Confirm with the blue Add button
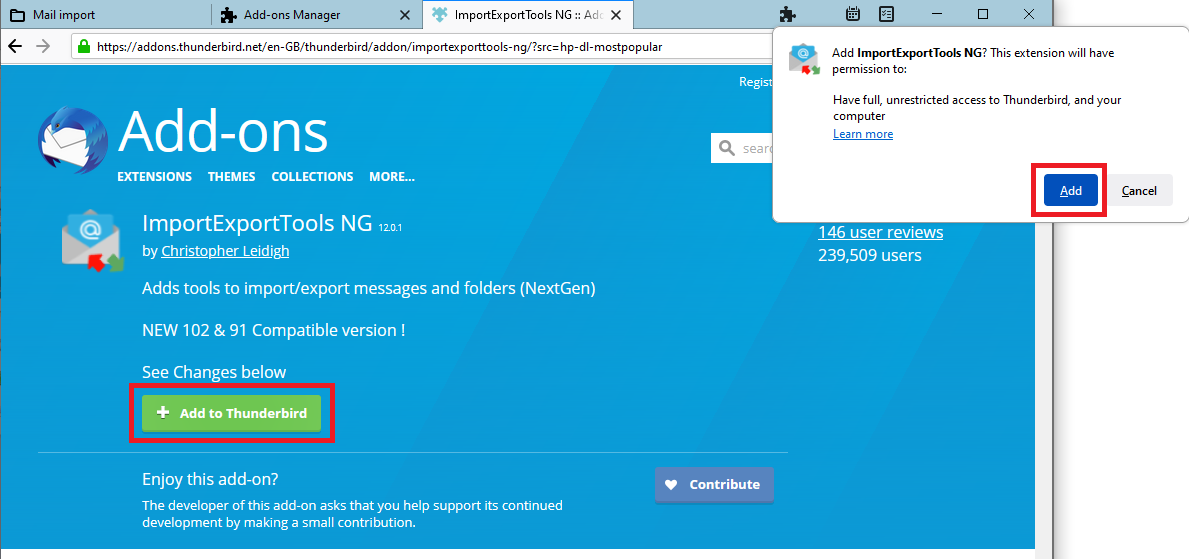This screenshot has height=559, width=1189. [x=1070, y=191]
